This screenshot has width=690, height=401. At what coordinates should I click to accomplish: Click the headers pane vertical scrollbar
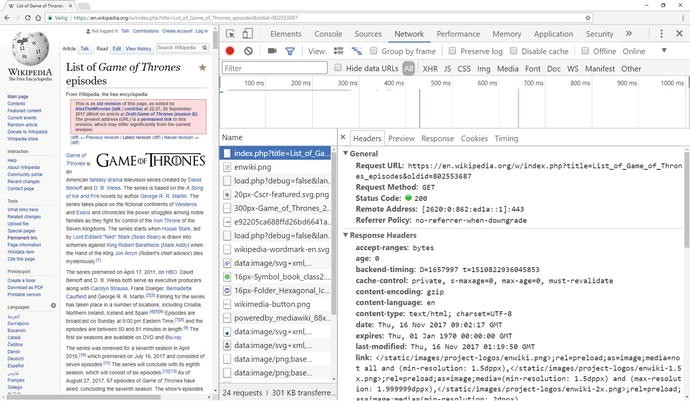(x=687, y=198)
